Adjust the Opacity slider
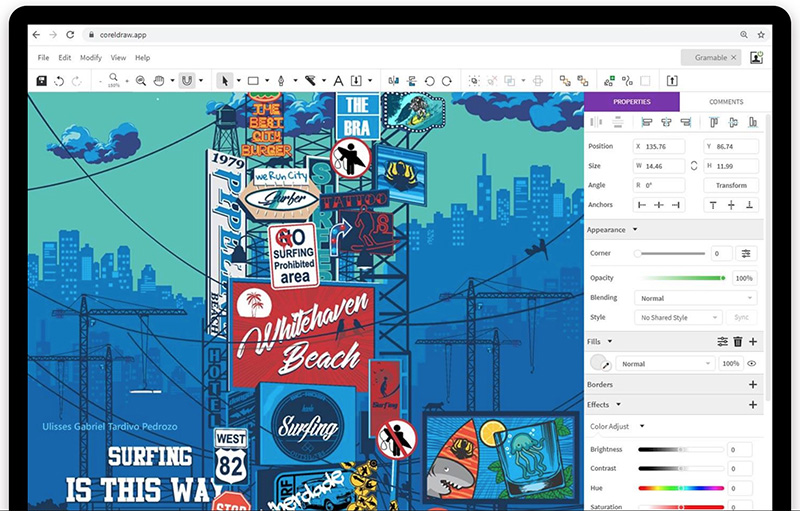This screenshot has height=511, width=800. tap(683, 278)
